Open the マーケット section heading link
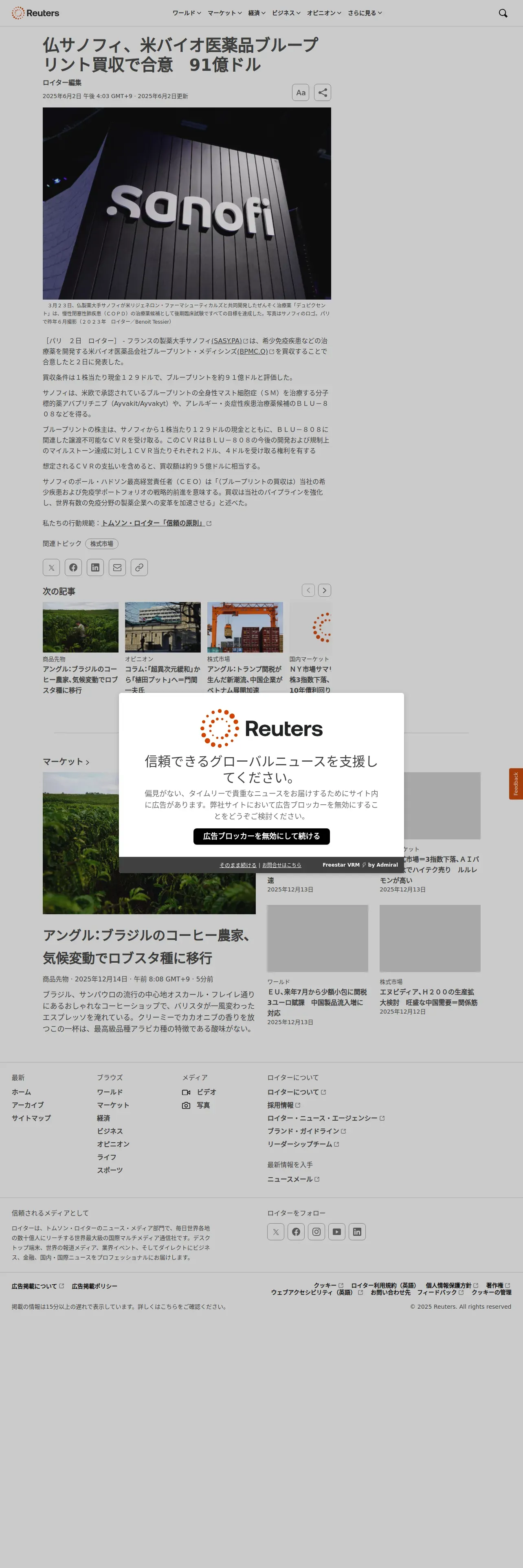Image resolution: width=523 pixels, height=1568 pixels. point(66,762)
